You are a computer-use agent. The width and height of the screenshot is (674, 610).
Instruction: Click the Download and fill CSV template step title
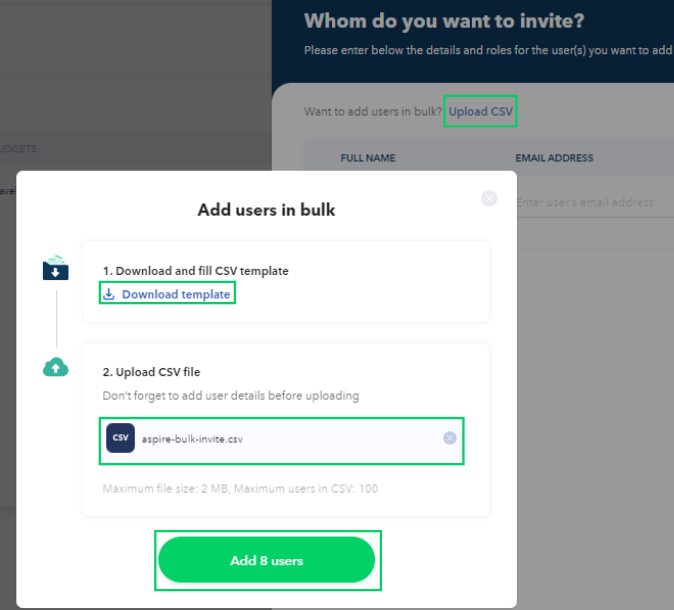click(195, 271)
